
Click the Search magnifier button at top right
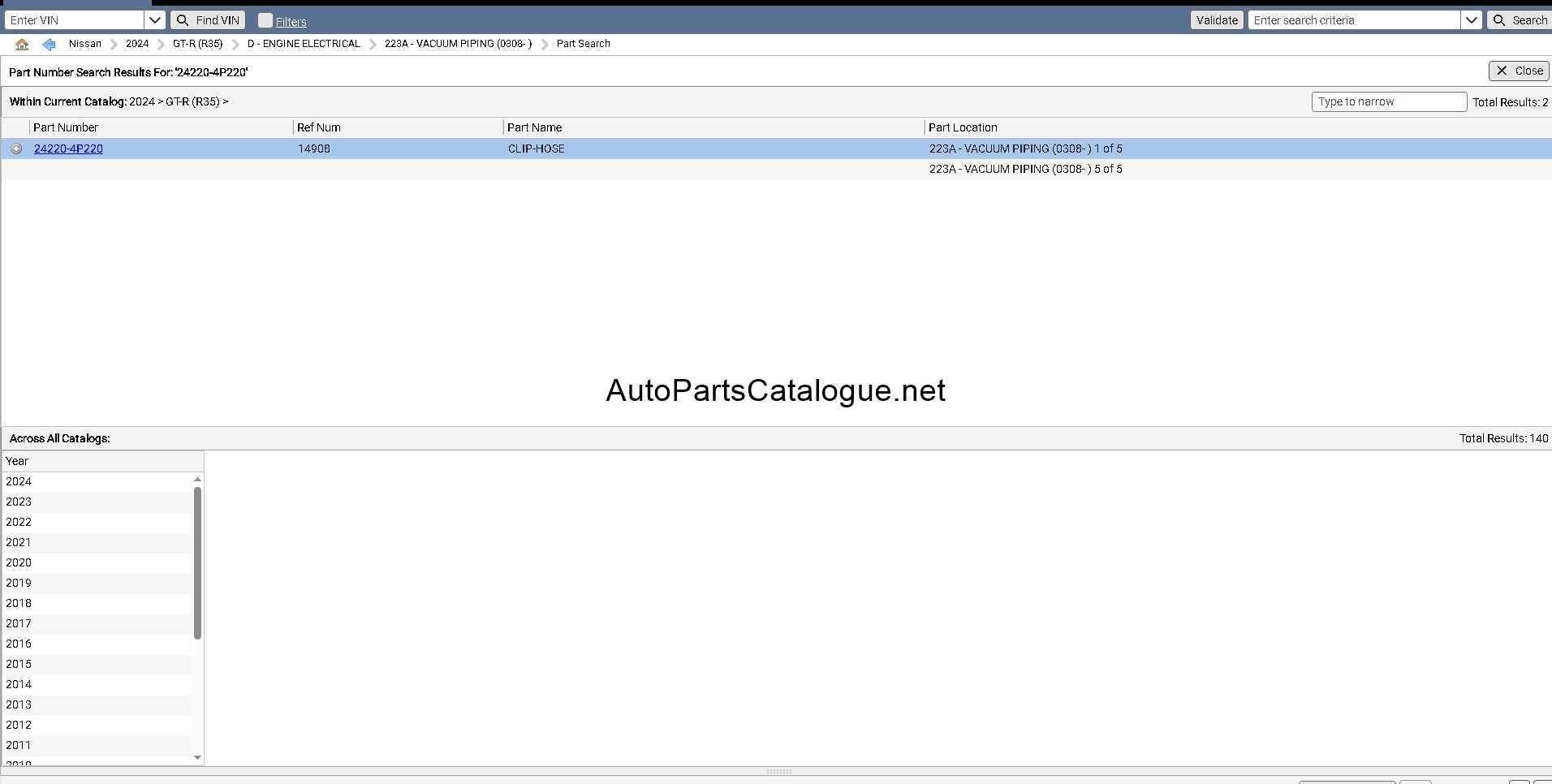coord(1520,20)
